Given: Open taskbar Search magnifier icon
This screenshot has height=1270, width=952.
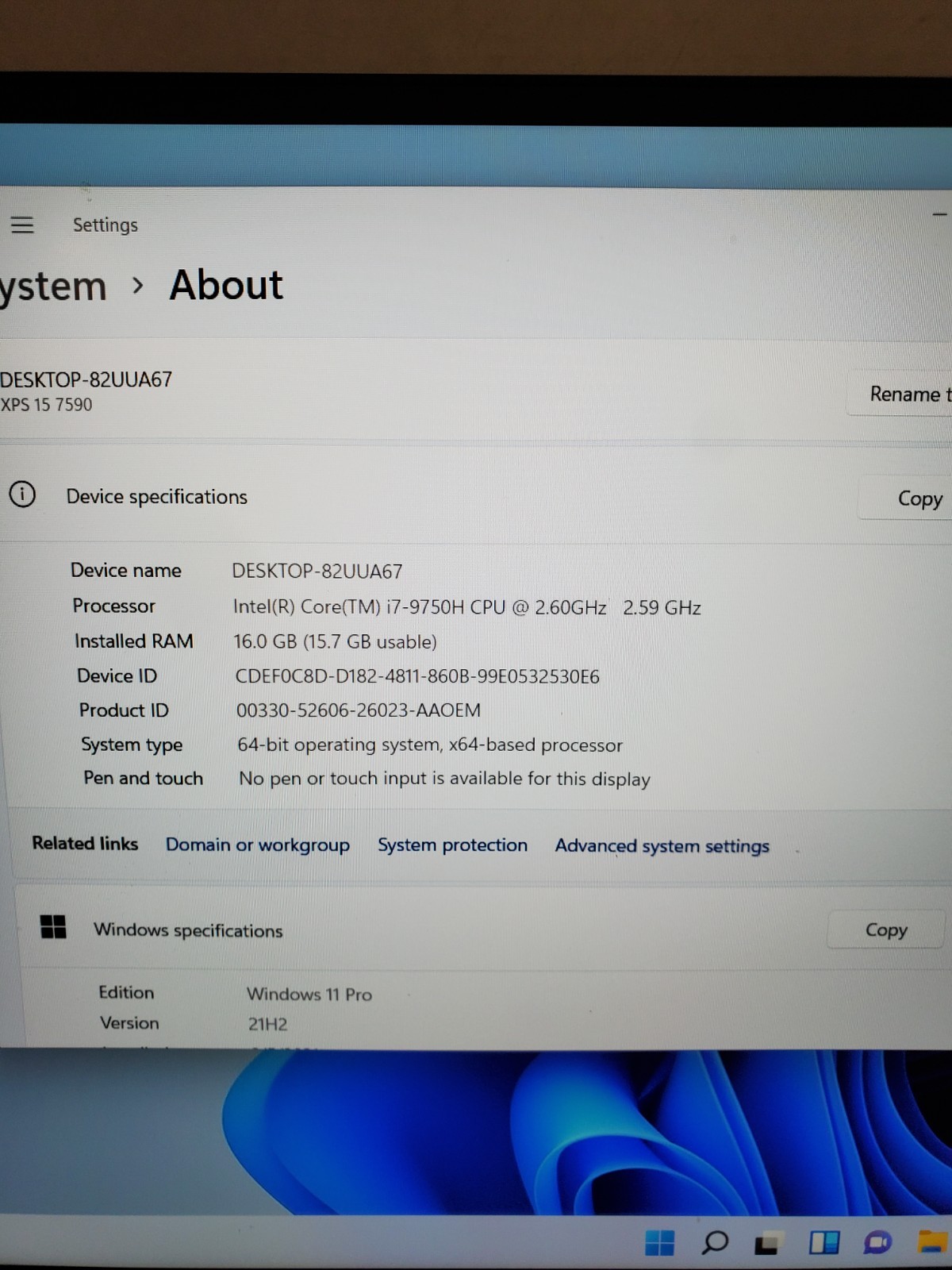Looking at the screenshot, I should click(x=714, y=1242).
